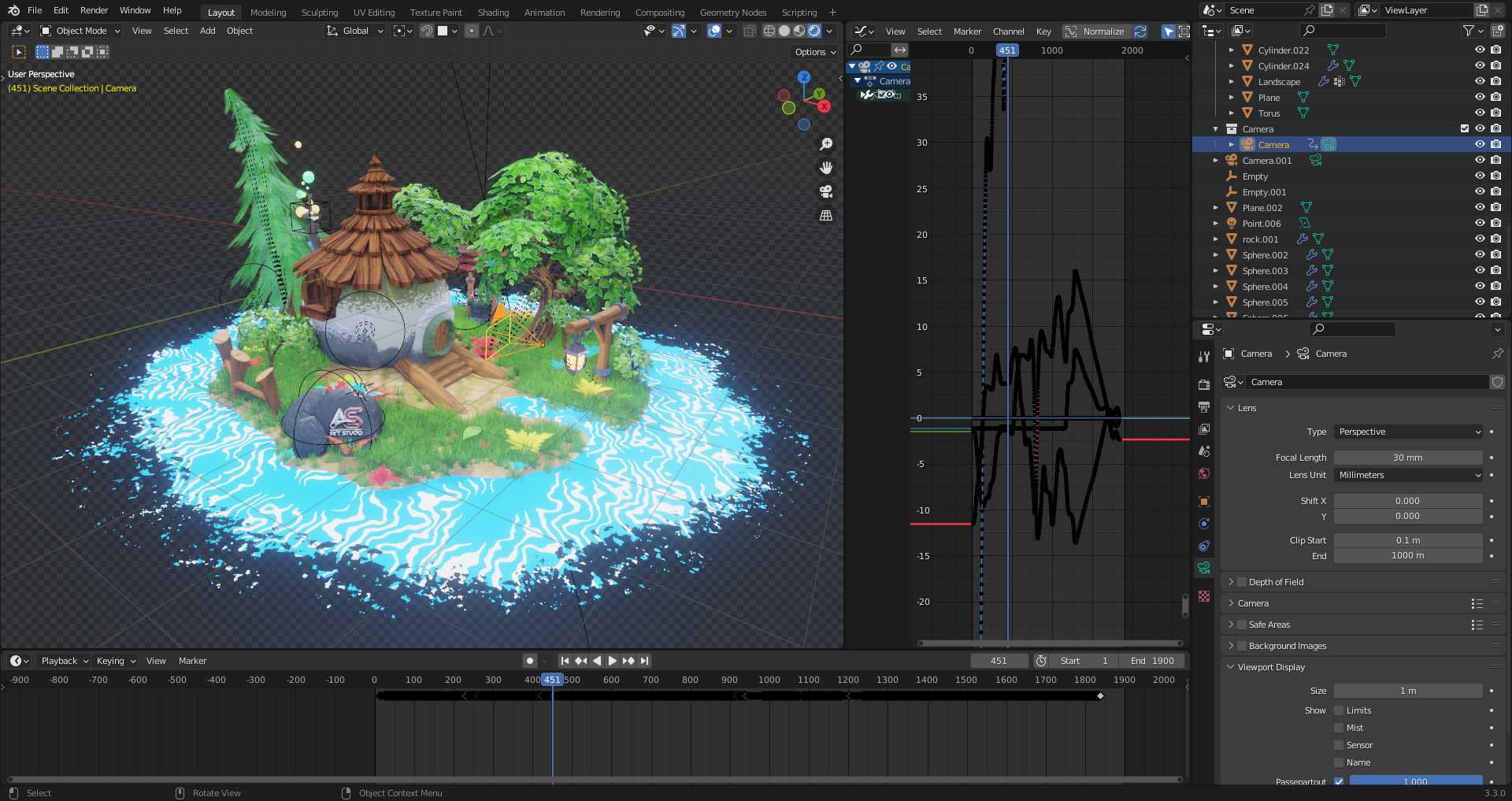Collapse the Lens panel
Viewport: 1512px width, 801px height.
click(x=1231, y=408)
